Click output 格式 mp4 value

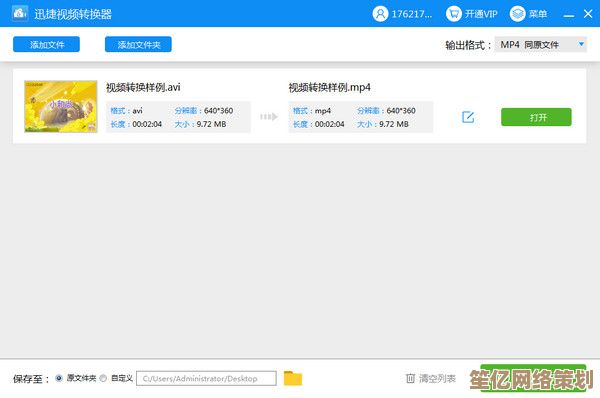(x=323, y=111)
